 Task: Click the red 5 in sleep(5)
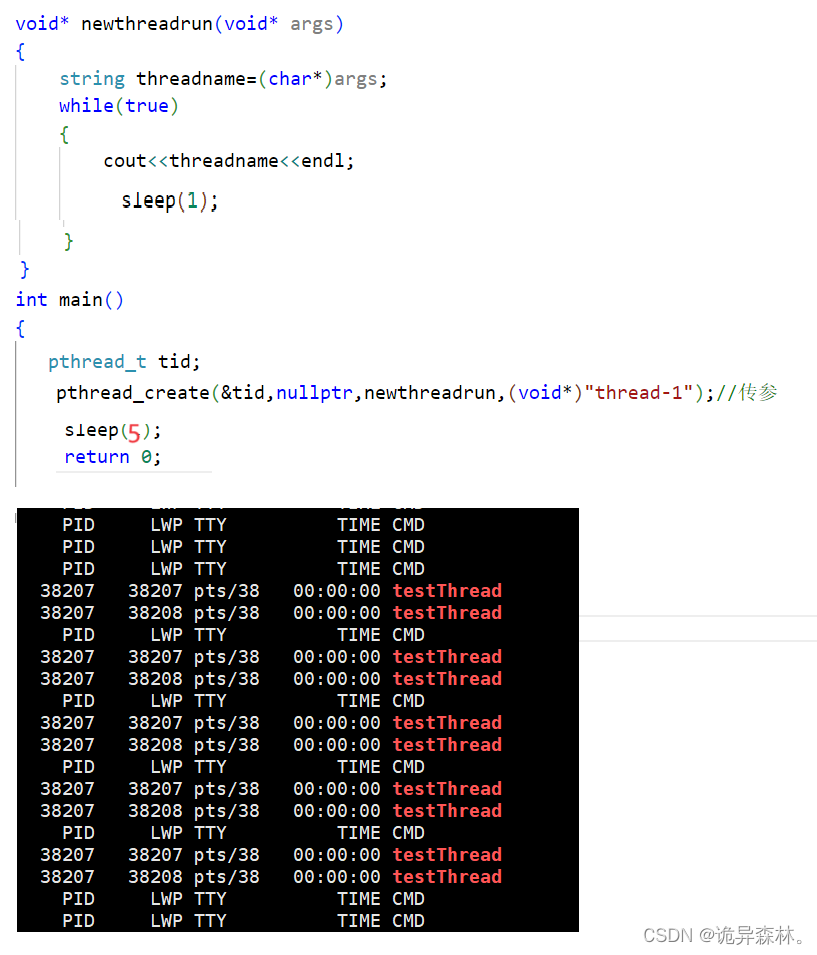point(134,433)
